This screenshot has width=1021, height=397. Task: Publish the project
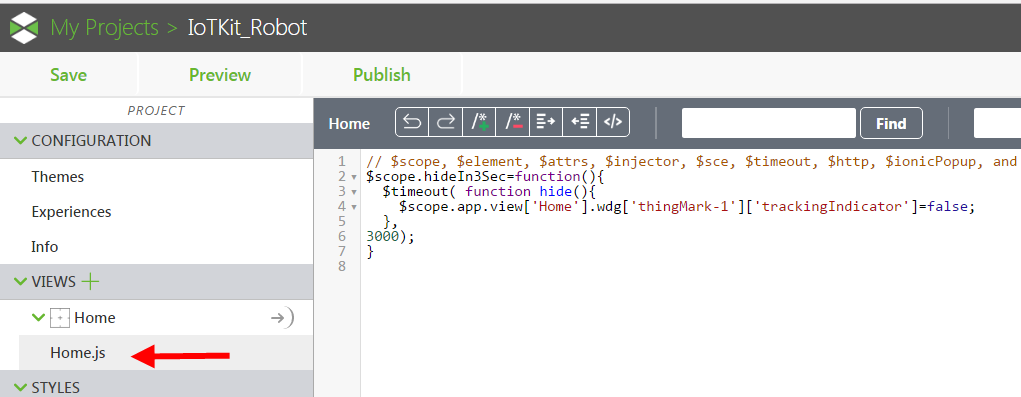click(382, 75)
